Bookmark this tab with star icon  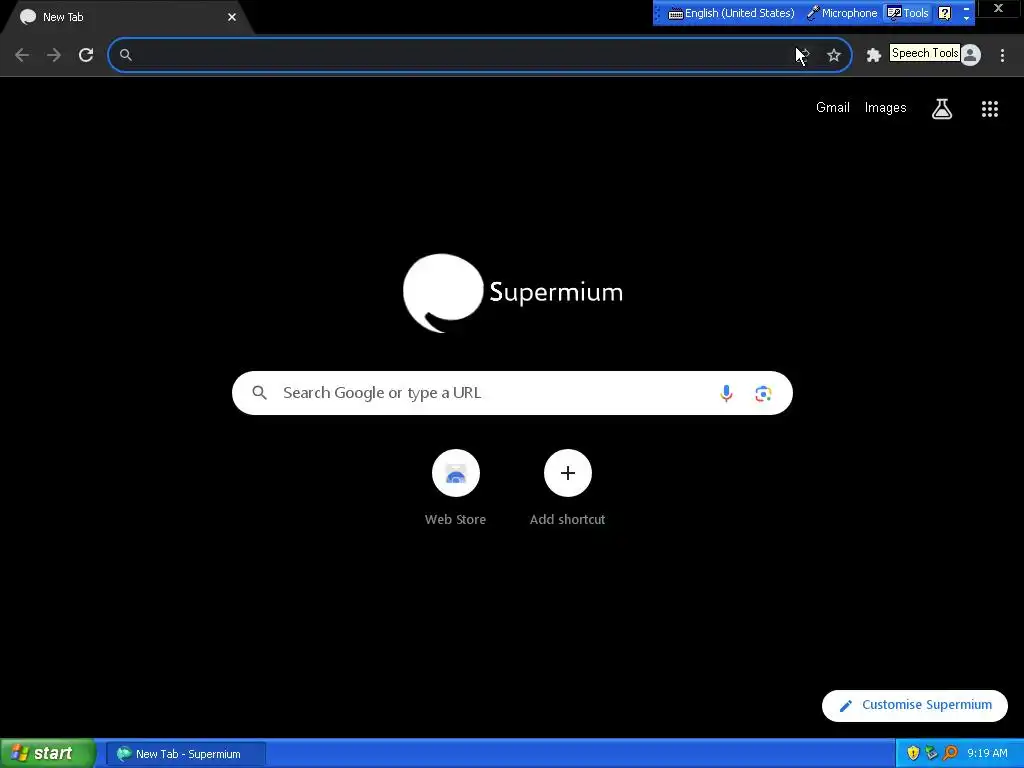point(833,56)
